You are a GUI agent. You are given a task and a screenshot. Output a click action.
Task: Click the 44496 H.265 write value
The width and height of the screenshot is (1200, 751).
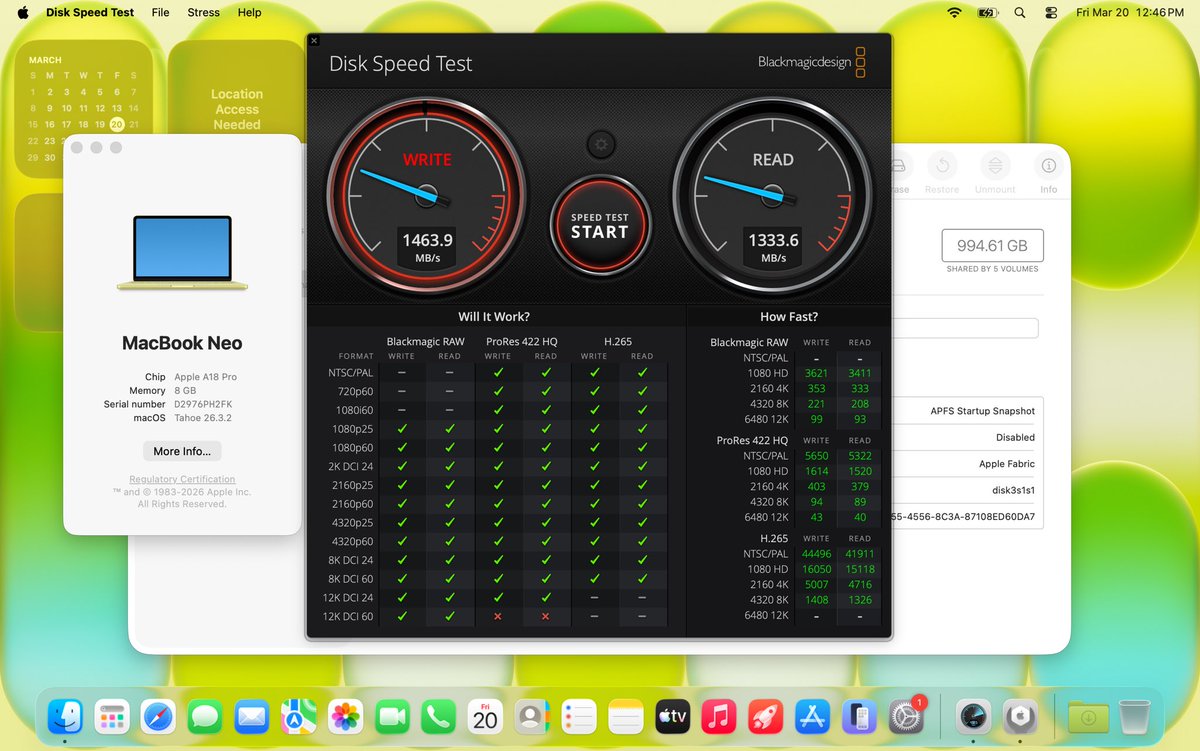[x=816, y=553]
